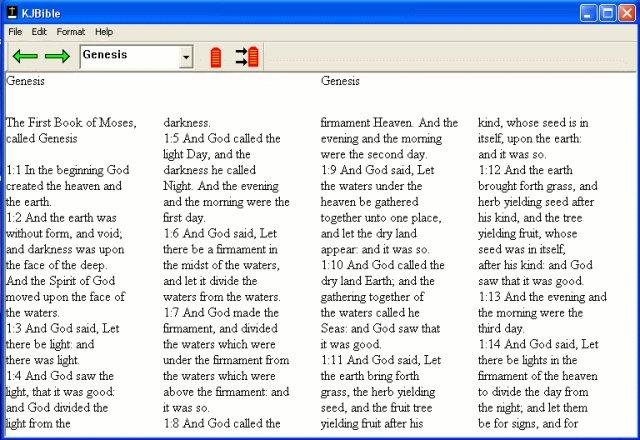
Task: Click verse '1:2 And the earth was'
Action: [x=61, y=218]
